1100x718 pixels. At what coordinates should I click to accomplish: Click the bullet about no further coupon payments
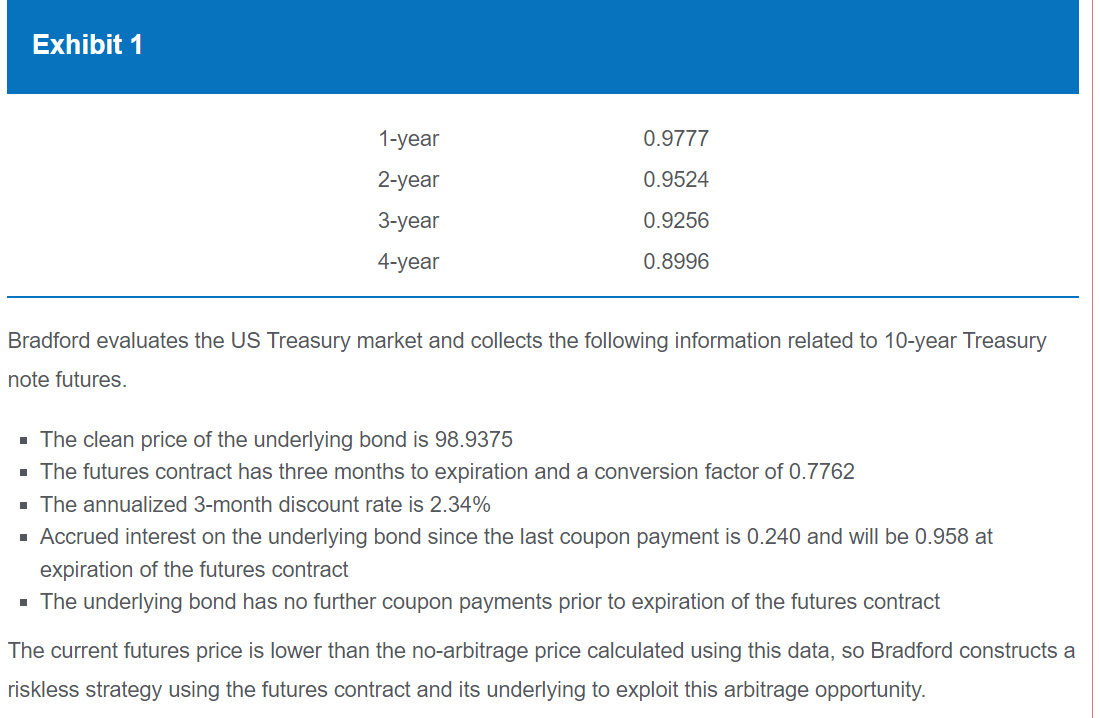[x=490, y=602]
